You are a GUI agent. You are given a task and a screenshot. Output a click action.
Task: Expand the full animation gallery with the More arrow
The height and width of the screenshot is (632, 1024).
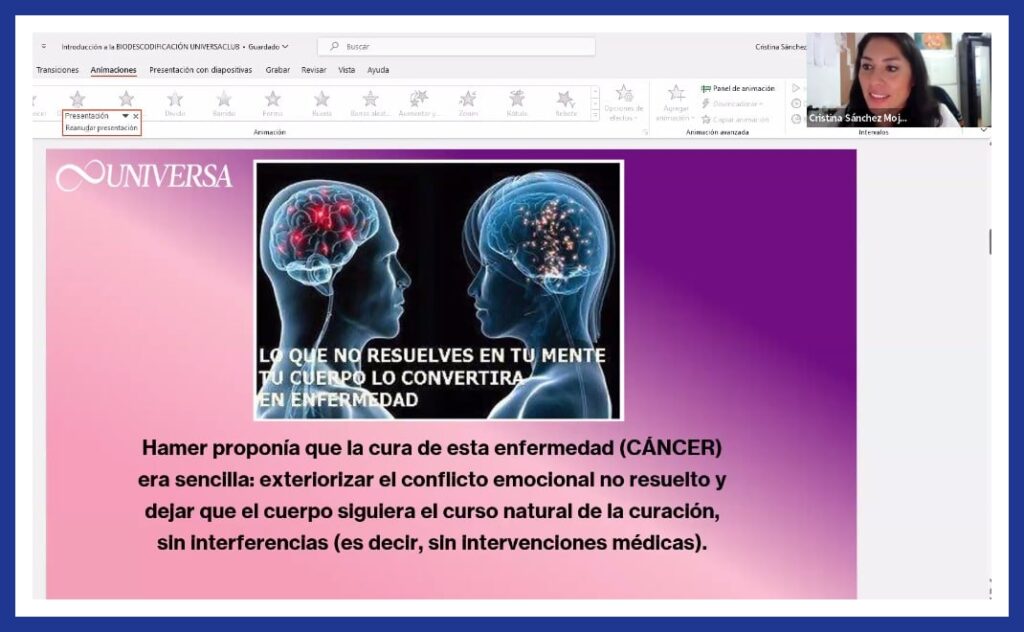(595, 115)
